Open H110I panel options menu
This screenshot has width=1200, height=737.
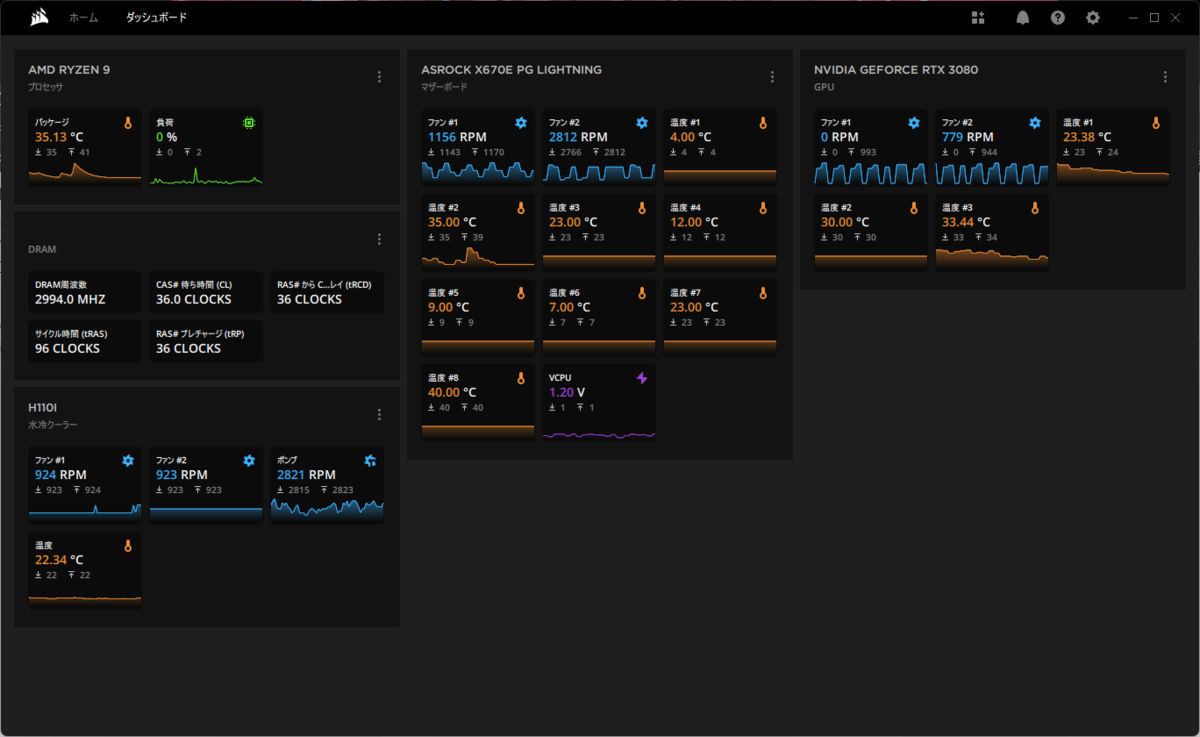(379, 415)
